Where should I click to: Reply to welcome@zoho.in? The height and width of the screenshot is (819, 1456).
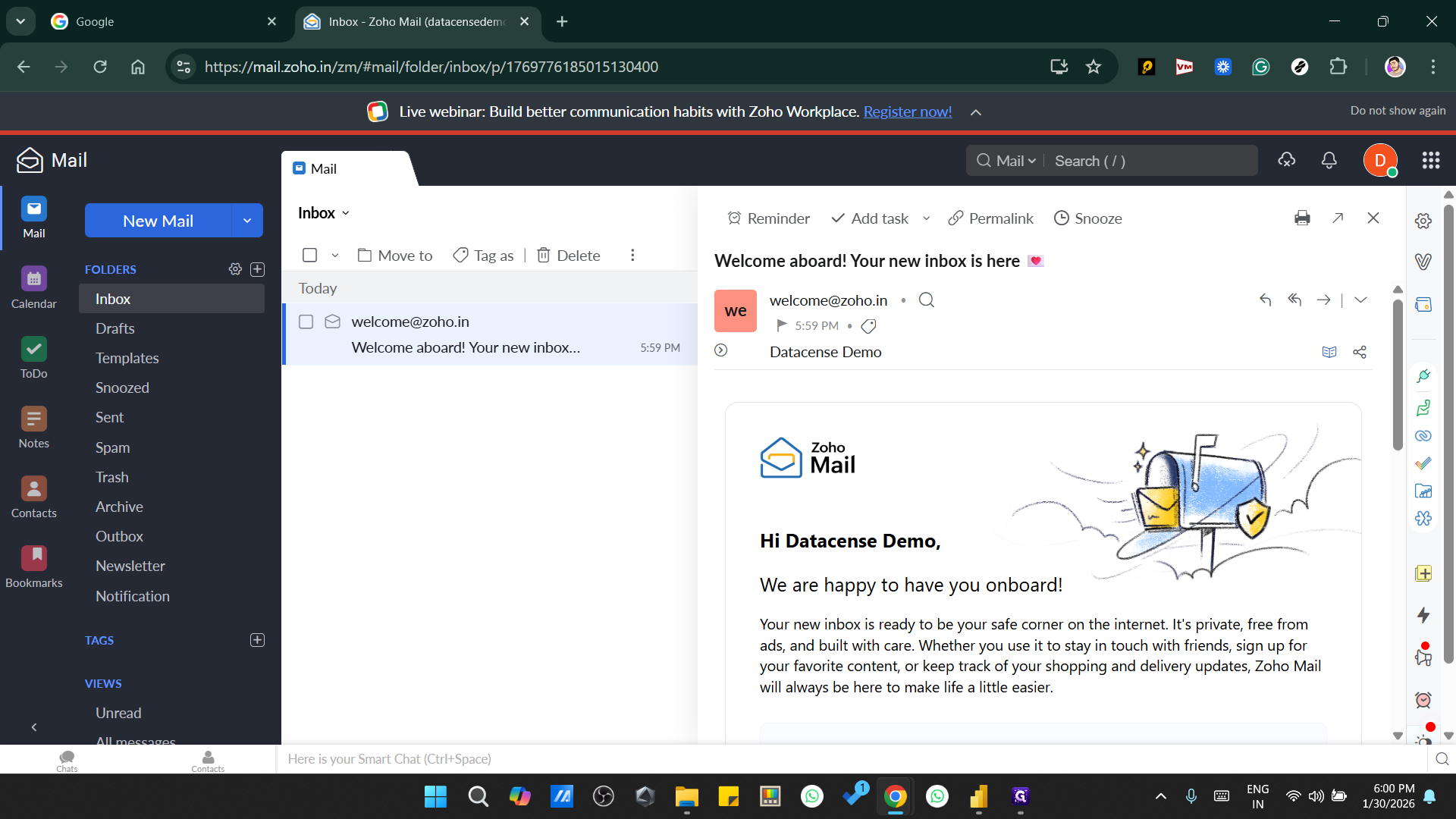pyautogui.click(x=1265, y=300)
